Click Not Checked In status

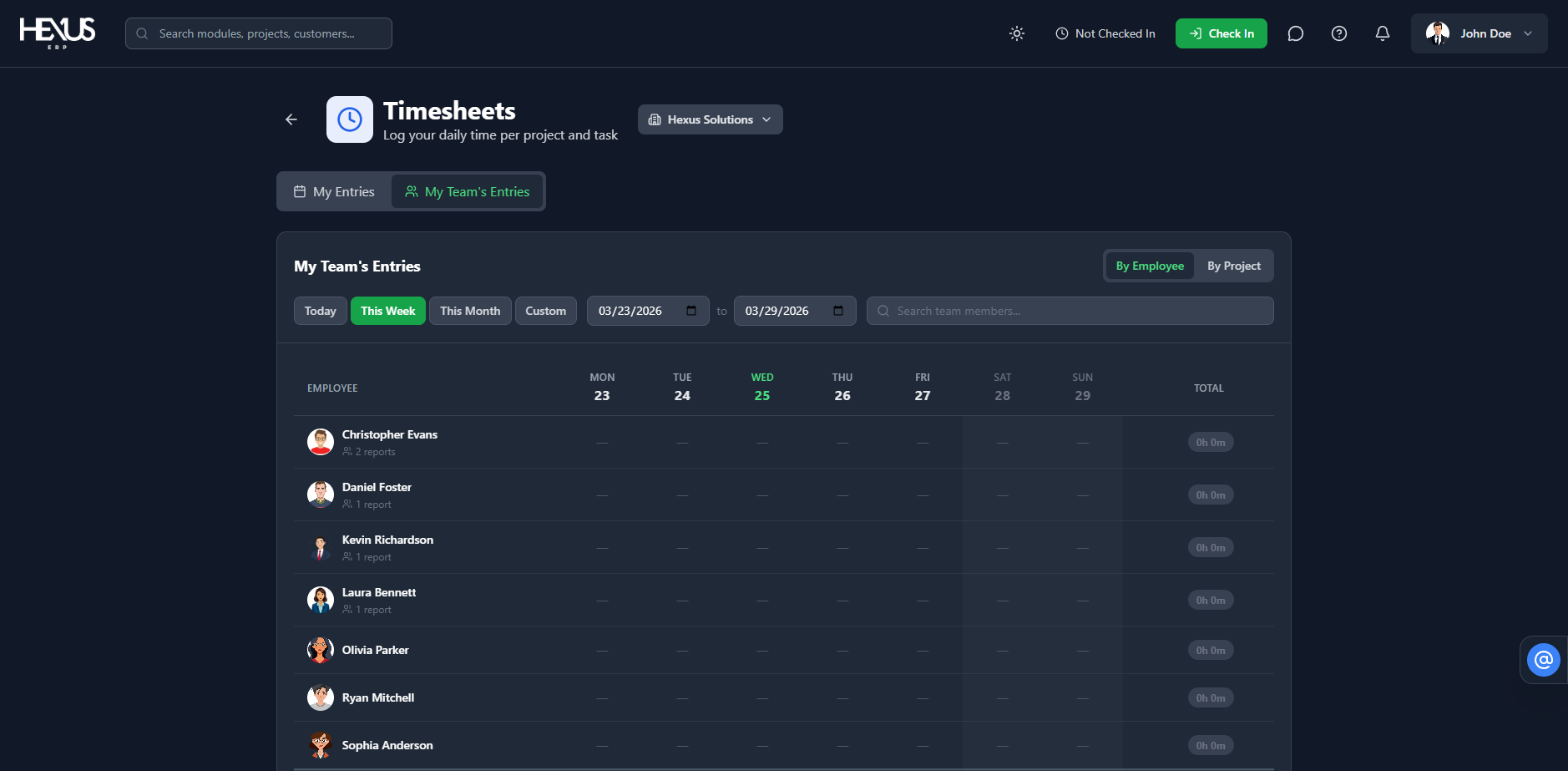tap(1105, 33)
